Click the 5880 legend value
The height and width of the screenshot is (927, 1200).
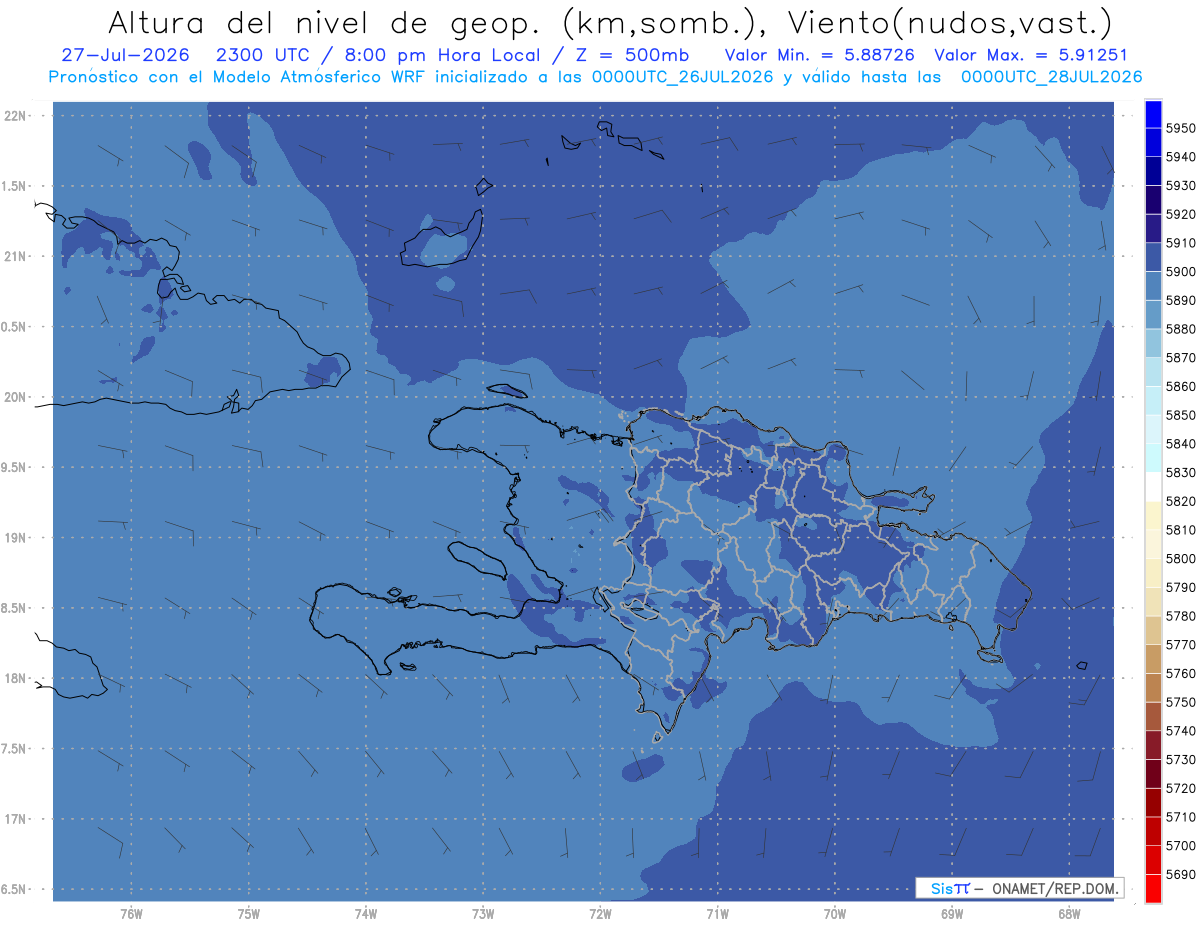(1180, 329)
